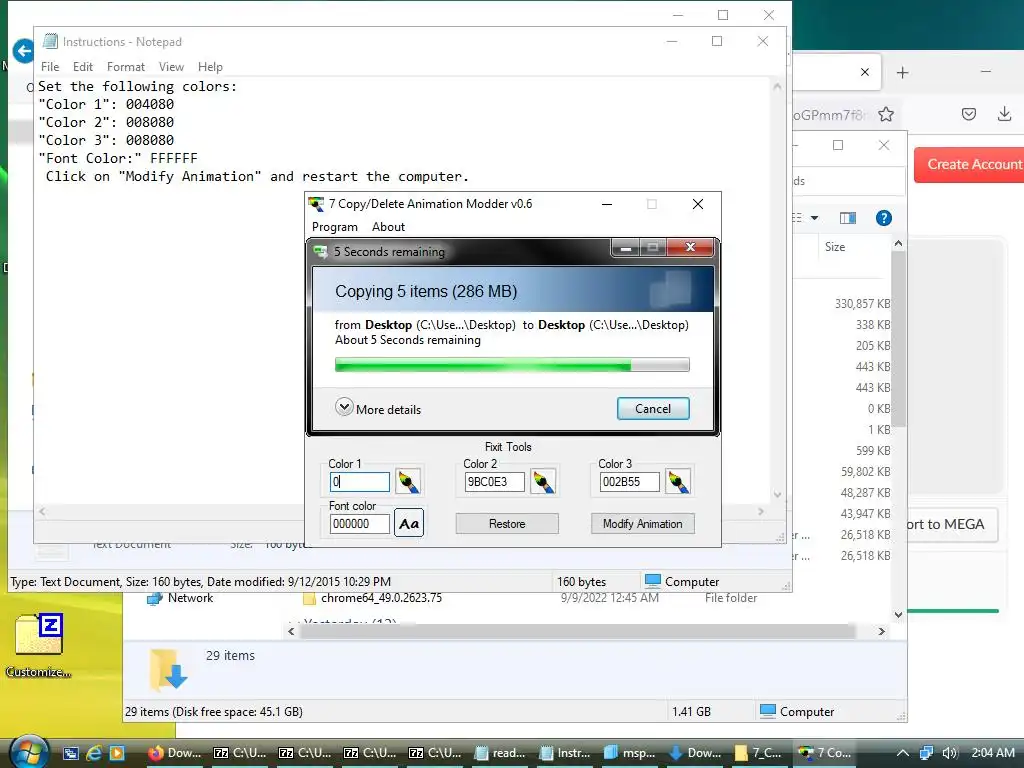Click the 330,857 KB size entry
The width and height of the screenshot is (1024, 768).
(862, 304)
